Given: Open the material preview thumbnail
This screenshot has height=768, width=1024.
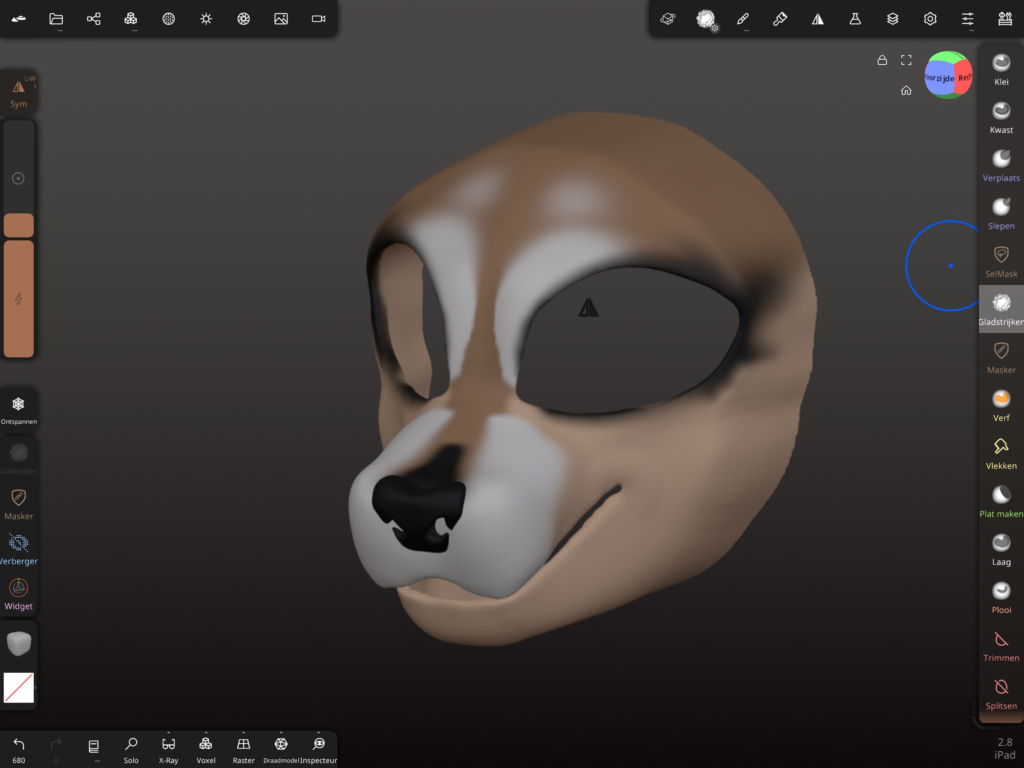Looking at the screenshot, I should [18, 643].
